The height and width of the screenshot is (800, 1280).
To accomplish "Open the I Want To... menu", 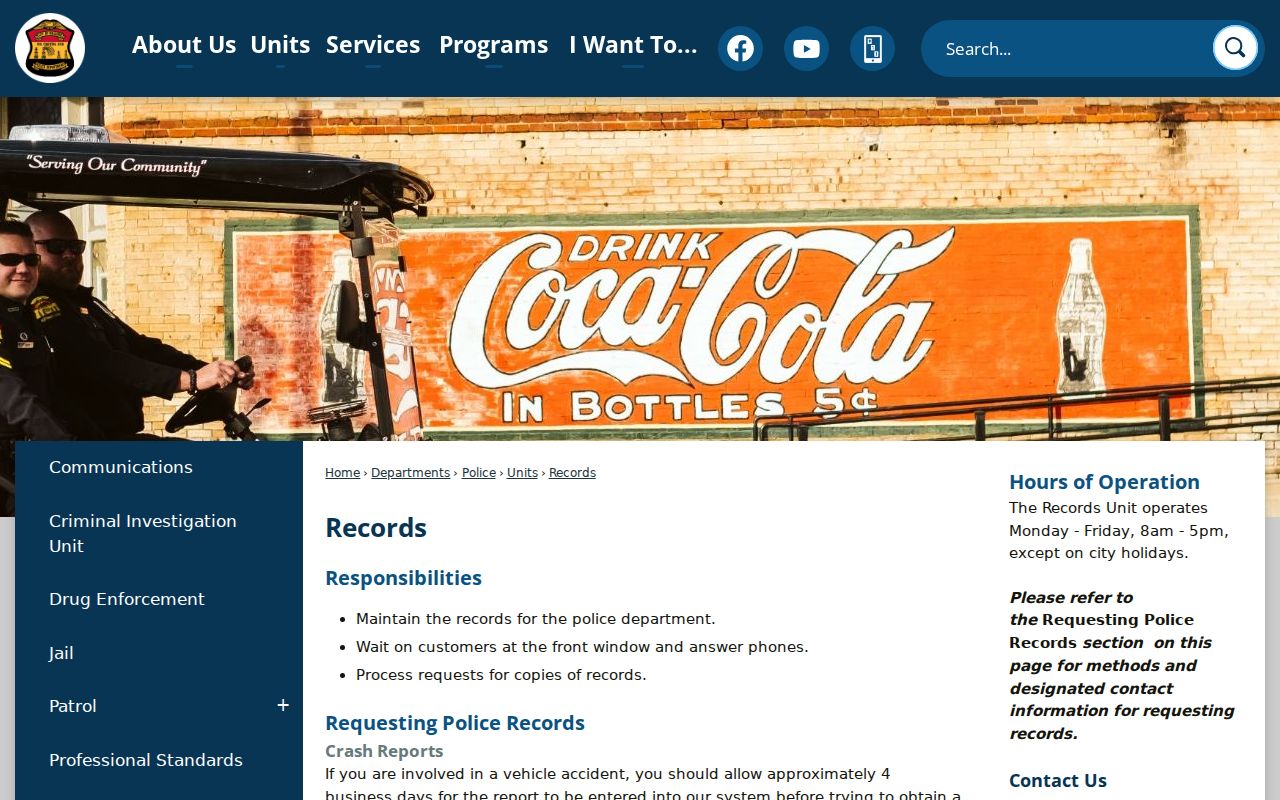I will click(x=633, y=45).
